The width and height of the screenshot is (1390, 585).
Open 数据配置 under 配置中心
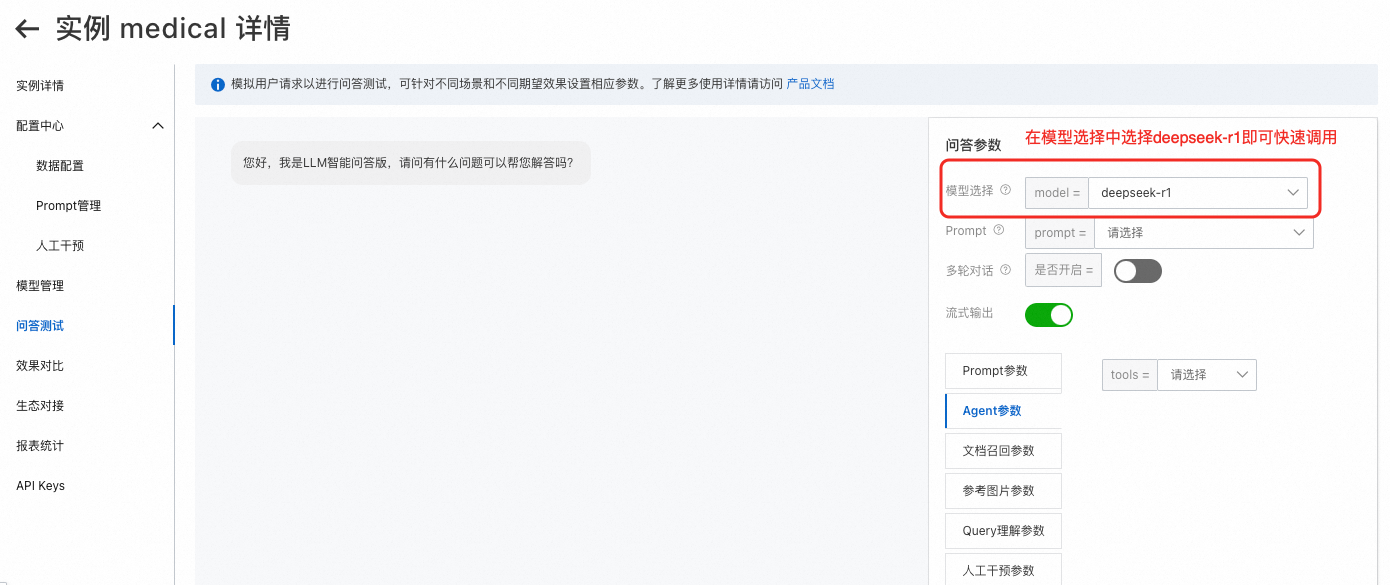click(x=60, y=166)
